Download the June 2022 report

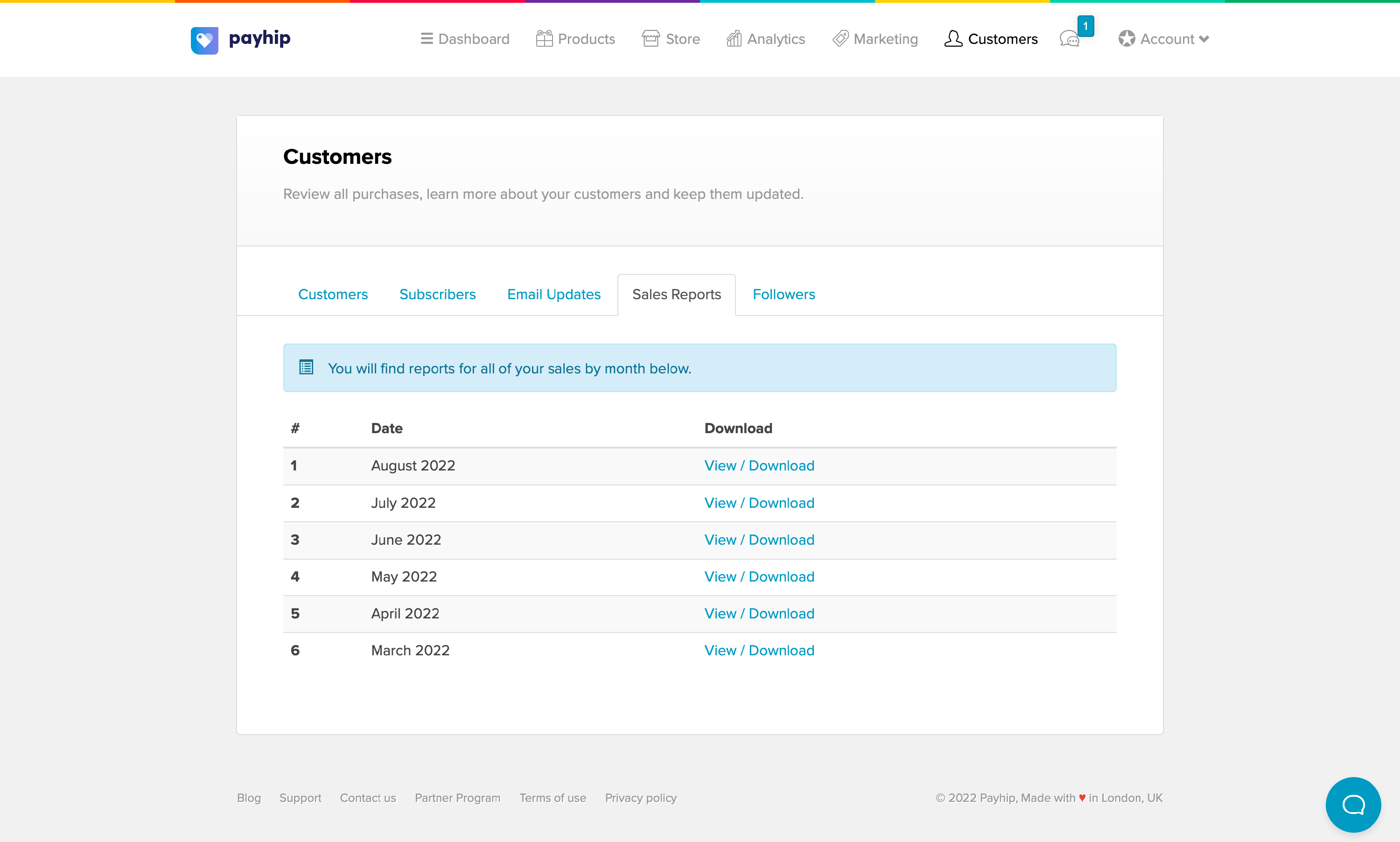[x=759, y=540]
